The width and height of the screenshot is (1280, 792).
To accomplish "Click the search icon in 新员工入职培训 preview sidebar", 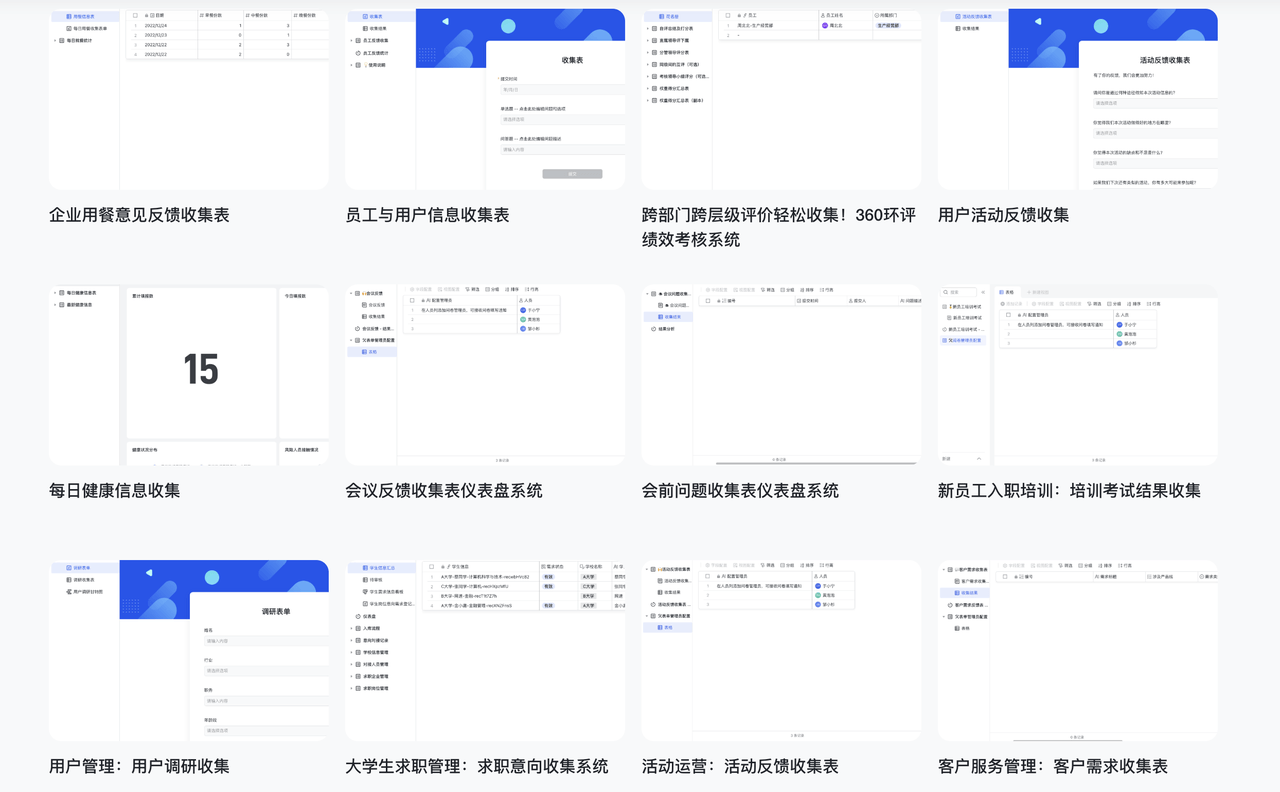I will 947,292.
